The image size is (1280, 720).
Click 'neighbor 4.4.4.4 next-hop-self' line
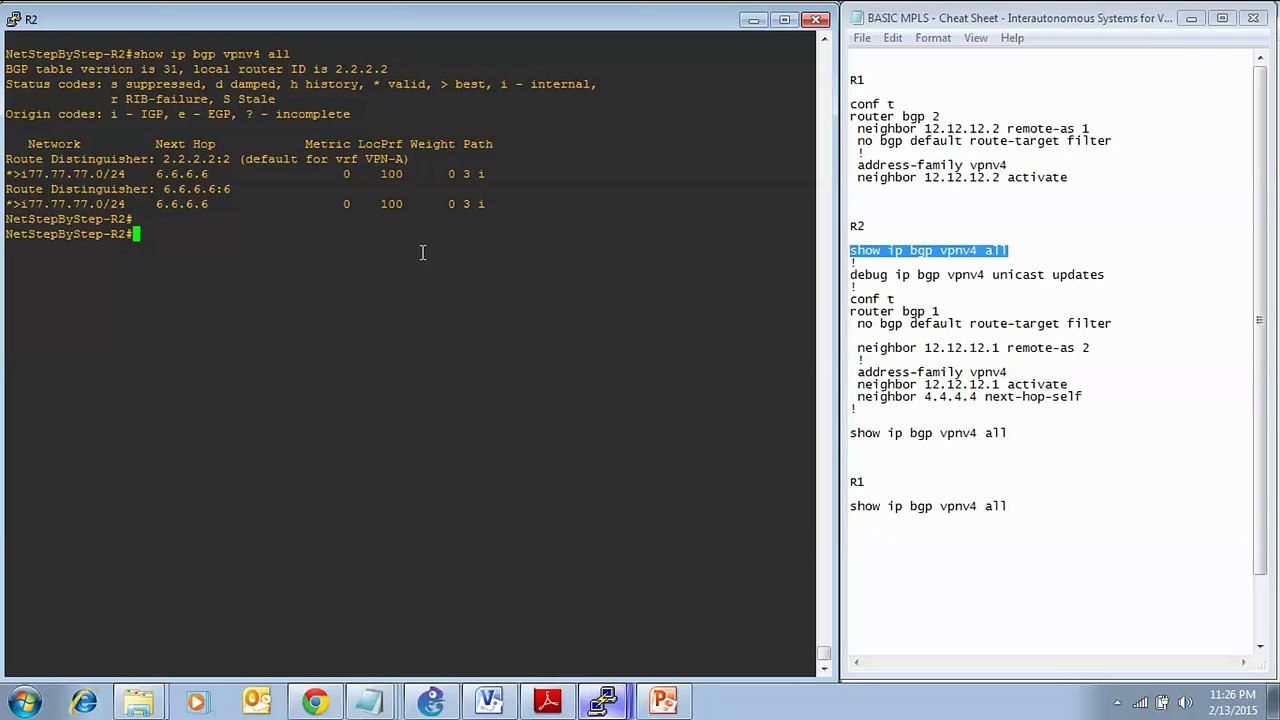(969, 397)
